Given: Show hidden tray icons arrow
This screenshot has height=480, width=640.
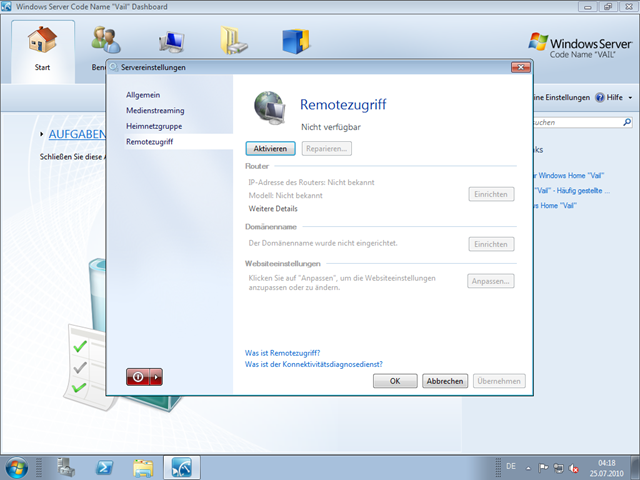Looking at the screenshot, I should pyautogui.click(x=528, y=468).
